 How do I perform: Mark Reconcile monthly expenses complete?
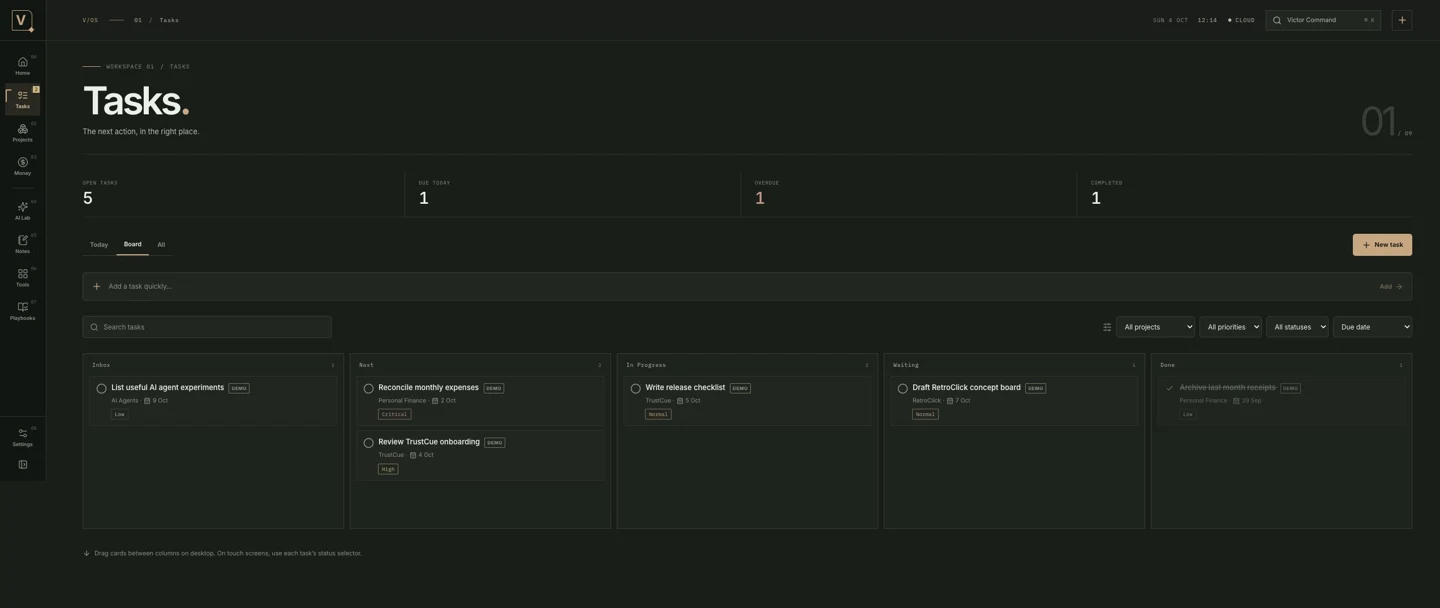tap(368, 388)
